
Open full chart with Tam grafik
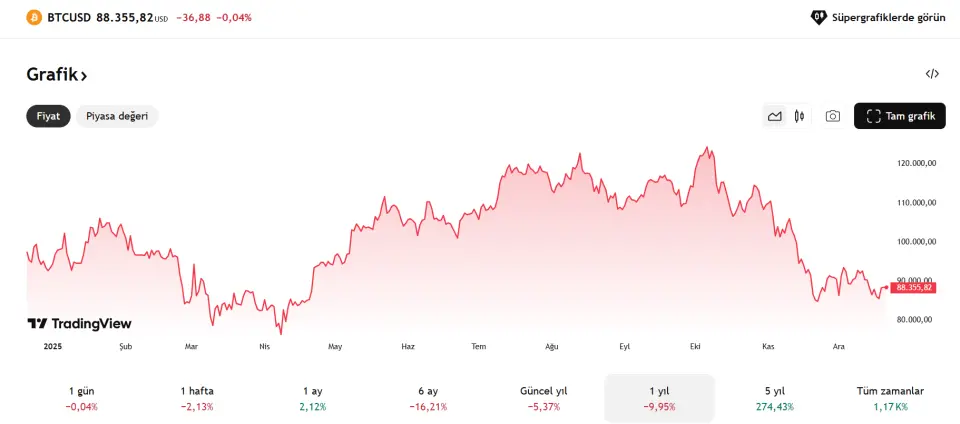[x=900, y=116]
